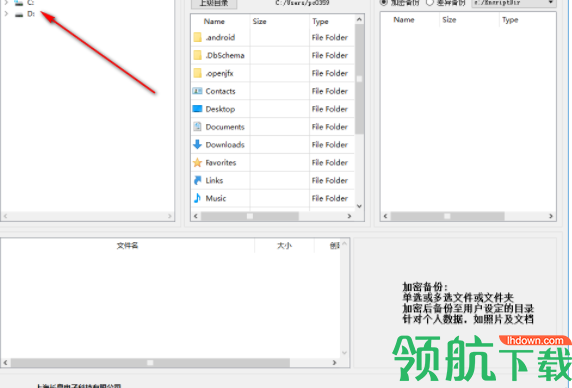Sort middle file list by Type header
Screen dimensions: 572x388
320,22
